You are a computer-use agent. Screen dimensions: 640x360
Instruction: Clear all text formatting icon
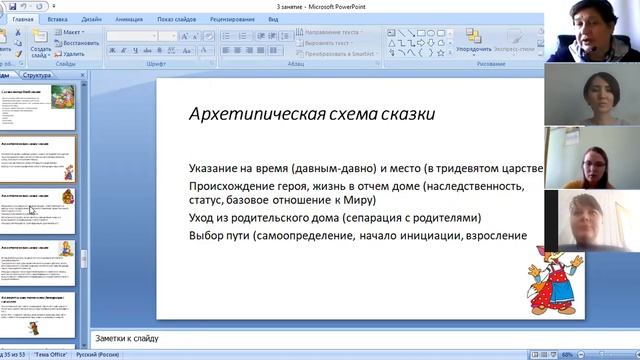[209, 36]
